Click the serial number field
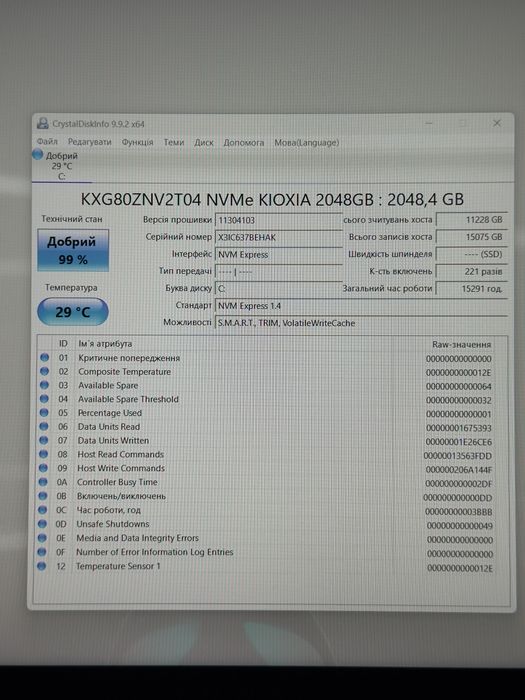The image size is (525, 700). 279,238
